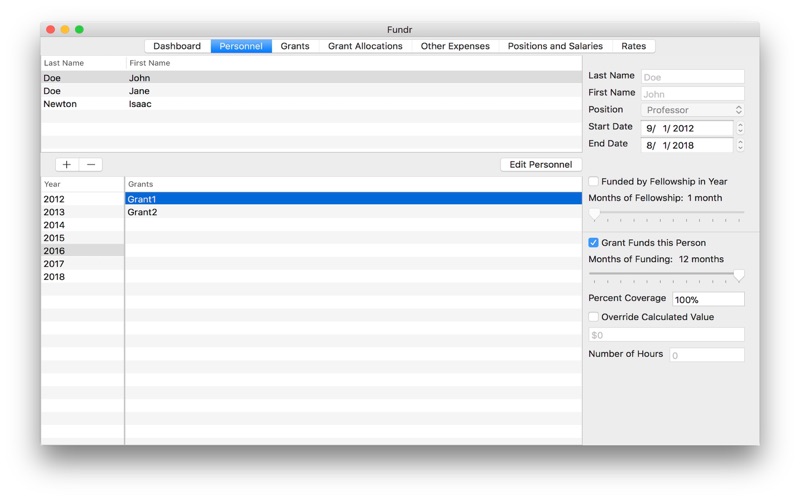Click the Number of Hours field
Screen dimensions: 800x500
tap(707, 355)
